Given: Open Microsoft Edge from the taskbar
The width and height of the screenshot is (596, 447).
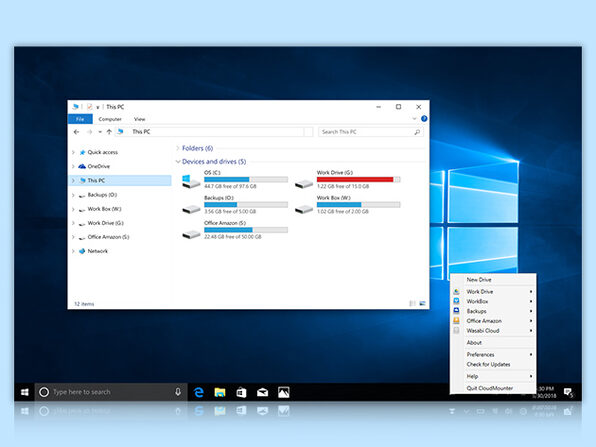Looking at the screenshot, I should tap(198, 392).
